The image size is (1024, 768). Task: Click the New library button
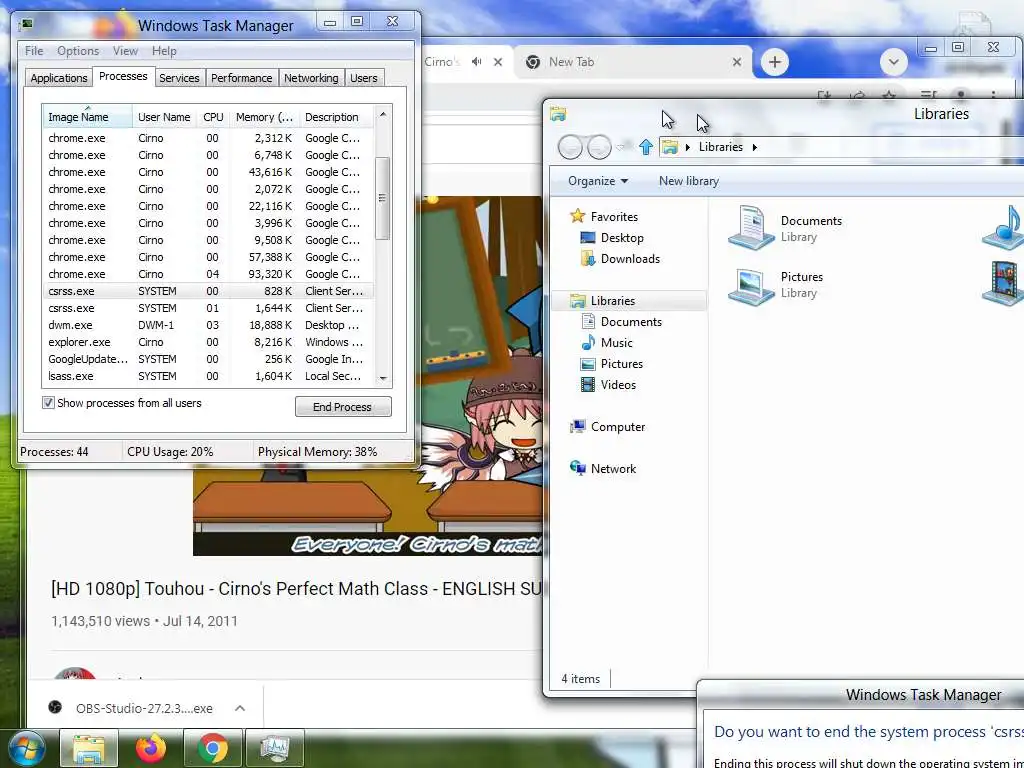tap(688, 181)
